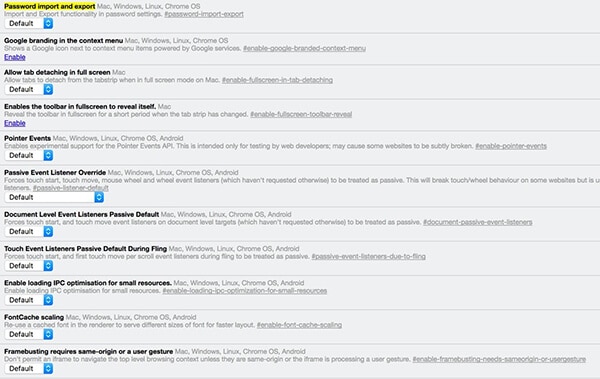Image resolution: width=600 pixels, height=379 pixels.
Task: Open the Passive Event Listener Override dropdown
Action: [x=54, y=197]
